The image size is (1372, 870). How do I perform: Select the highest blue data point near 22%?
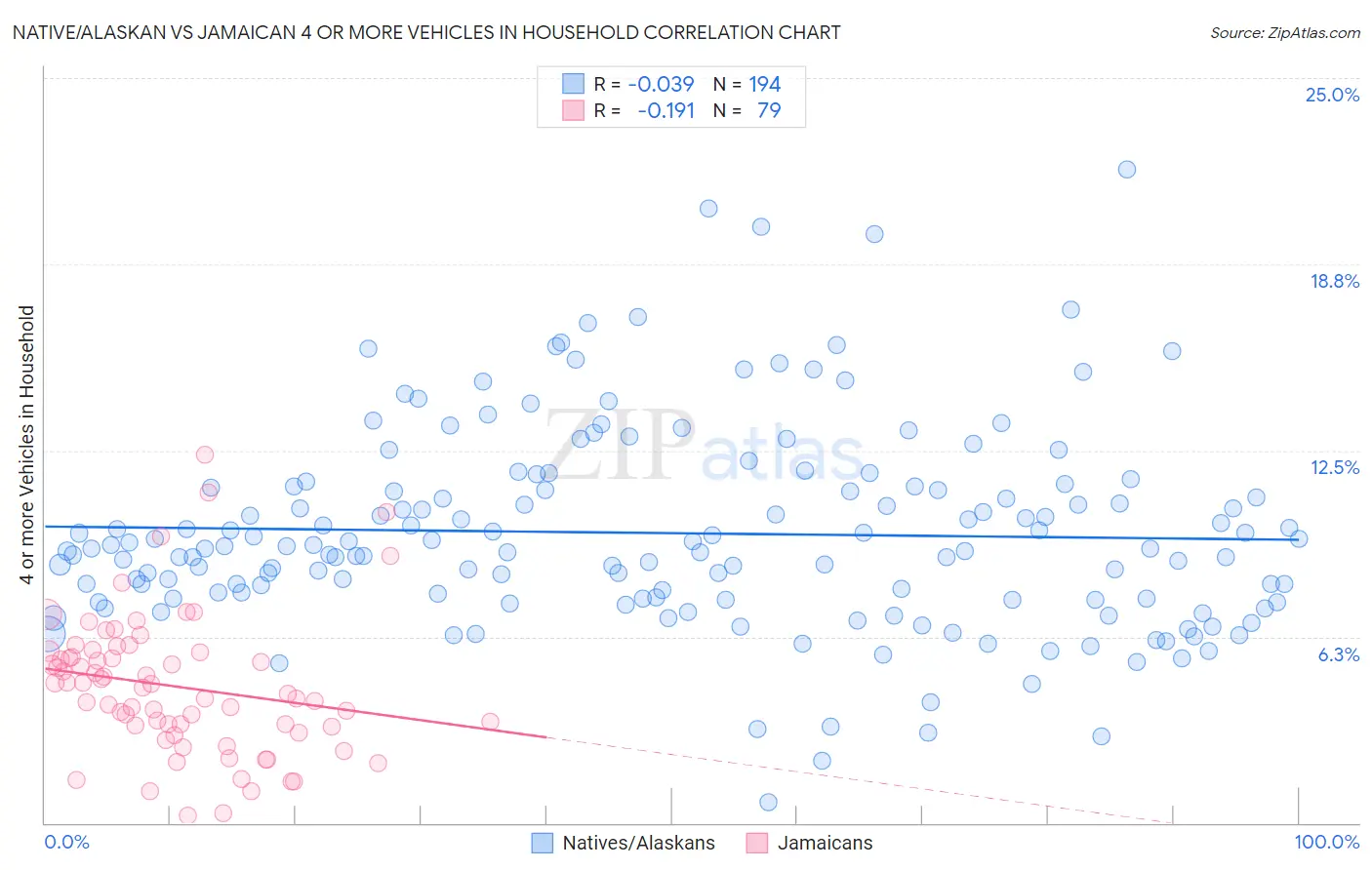click(1127, 169)
